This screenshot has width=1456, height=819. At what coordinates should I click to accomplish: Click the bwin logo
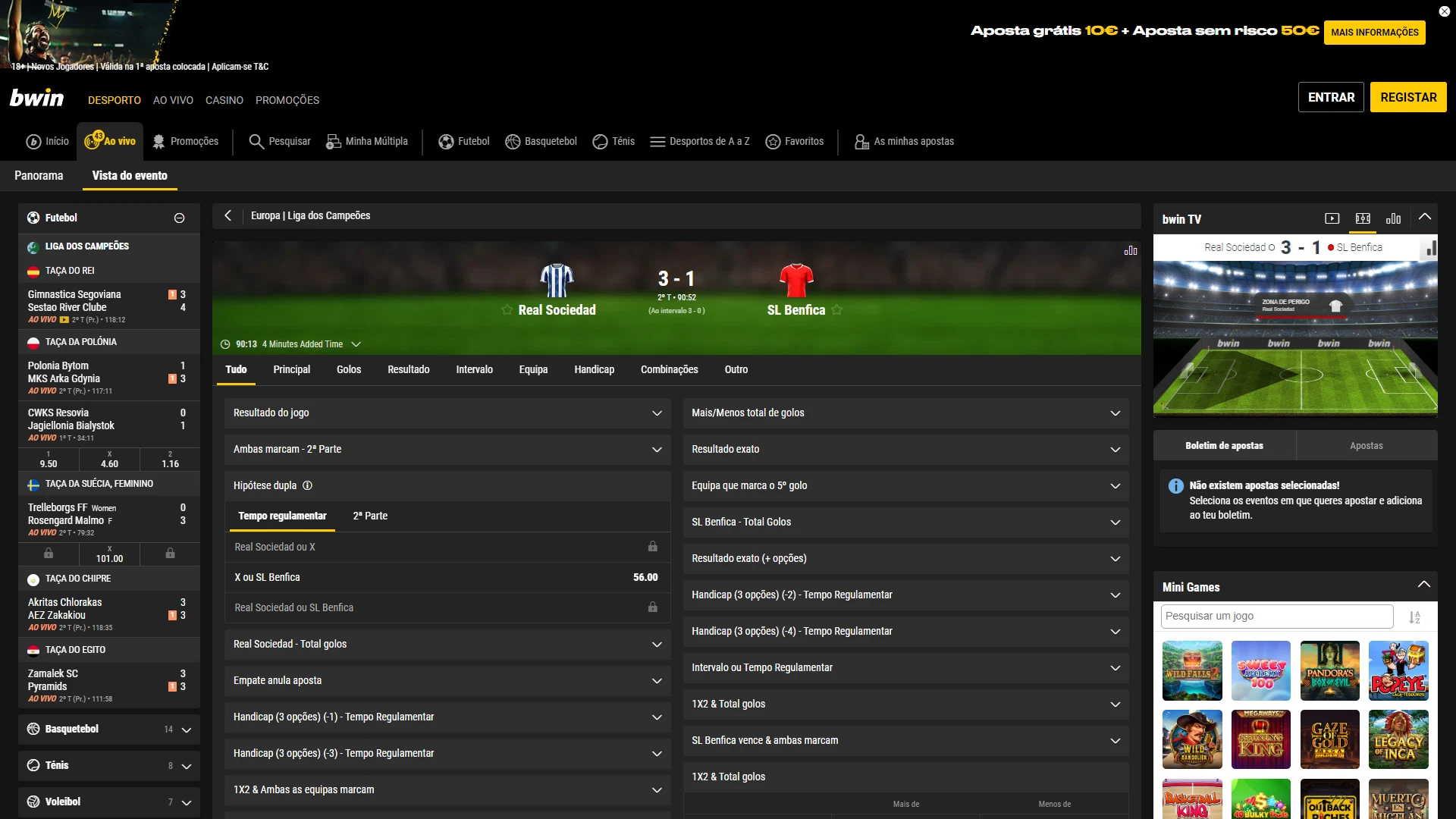click(36, 98)
